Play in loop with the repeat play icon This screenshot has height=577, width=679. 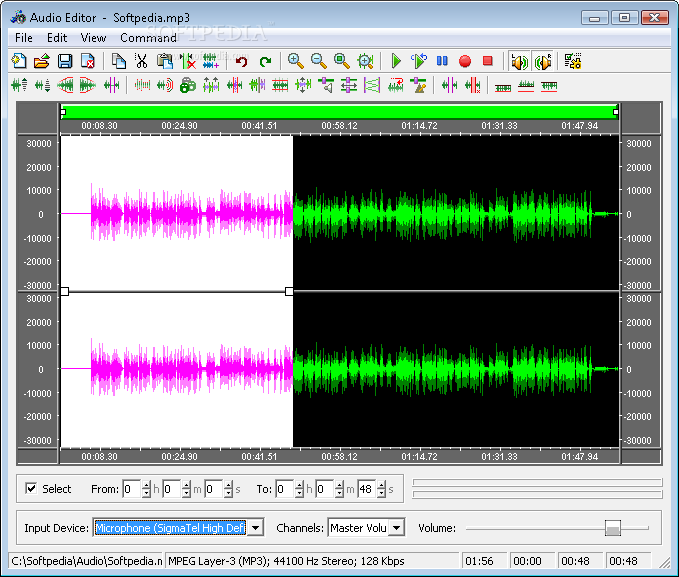(x=419, y=61)
